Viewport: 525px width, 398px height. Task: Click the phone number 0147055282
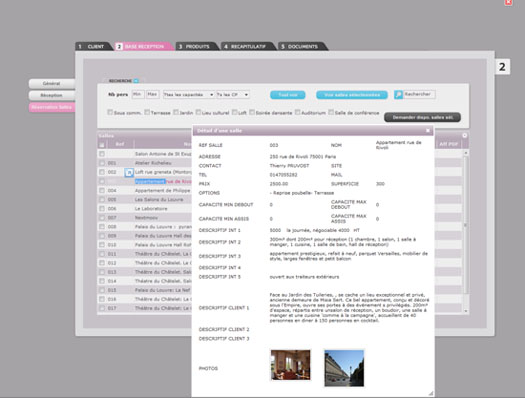[x=283, y=175]
